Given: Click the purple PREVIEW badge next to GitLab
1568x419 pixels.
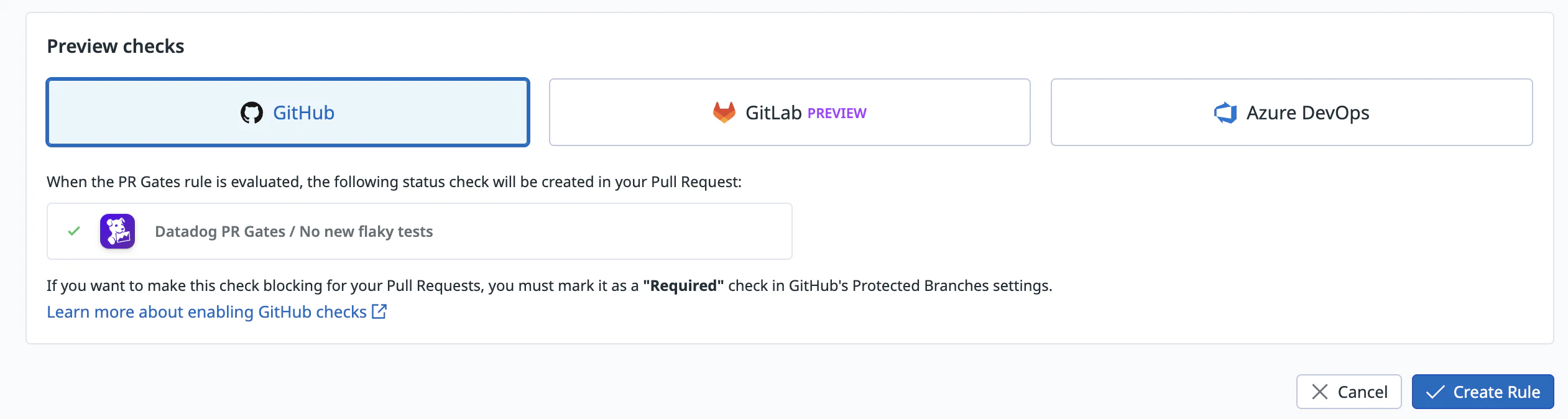Looking at the screenshot, I should pyautogui.click(x=837, y=113).
